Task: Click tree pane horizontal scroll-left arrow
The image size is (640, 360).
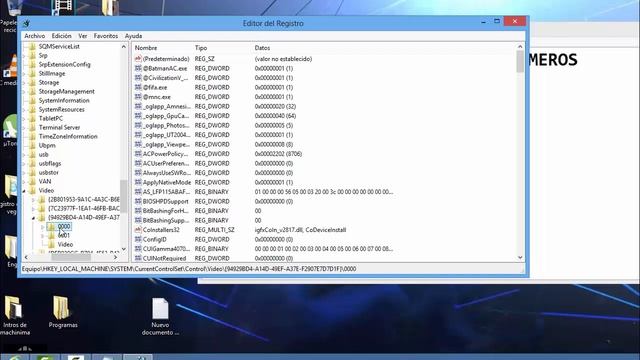Action: 27,258
